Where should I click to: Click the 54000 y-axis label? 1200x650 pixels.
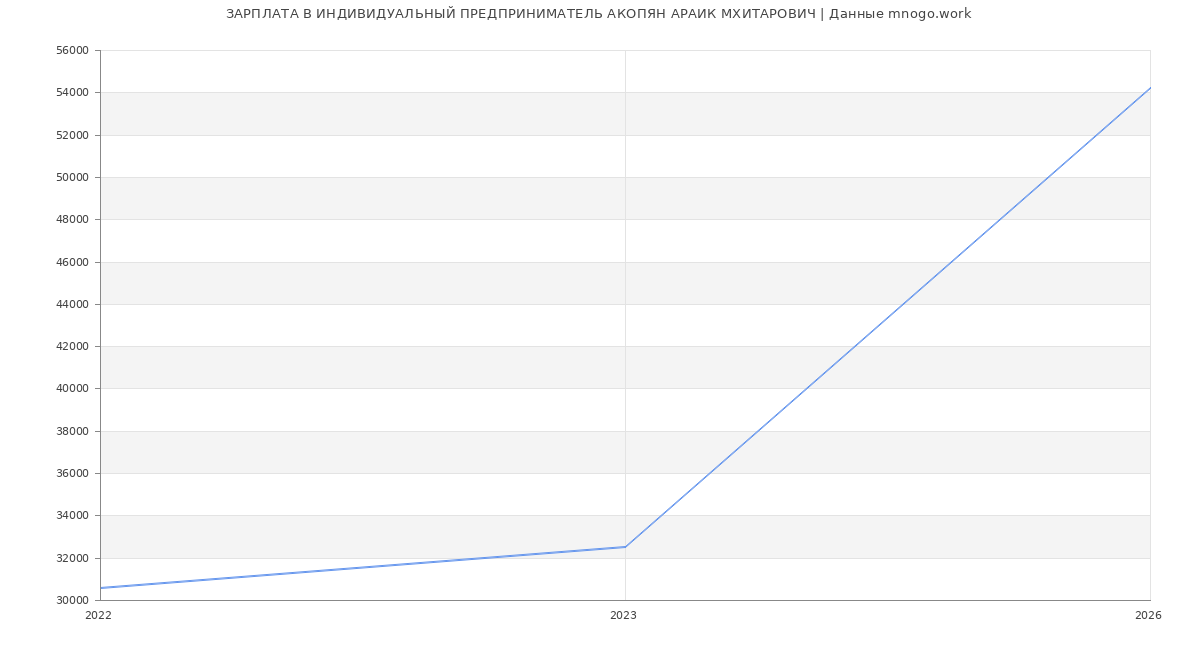coord(74,93)
